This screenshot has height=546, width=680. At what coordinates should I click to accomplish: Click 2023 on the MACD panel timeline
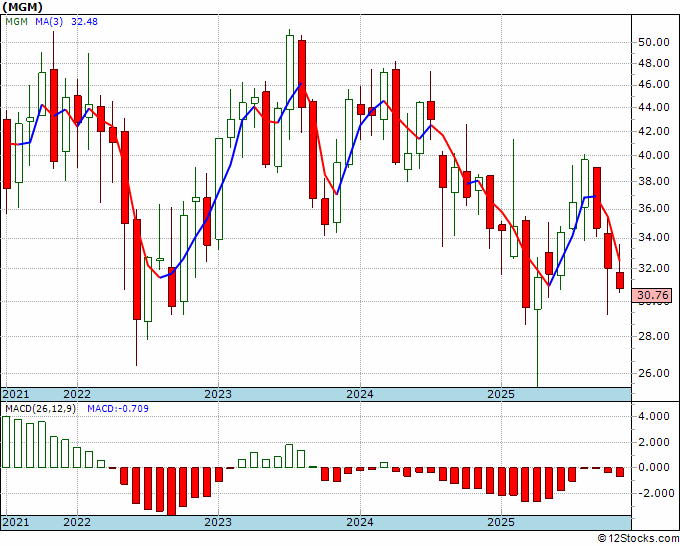tap(218, 522)
